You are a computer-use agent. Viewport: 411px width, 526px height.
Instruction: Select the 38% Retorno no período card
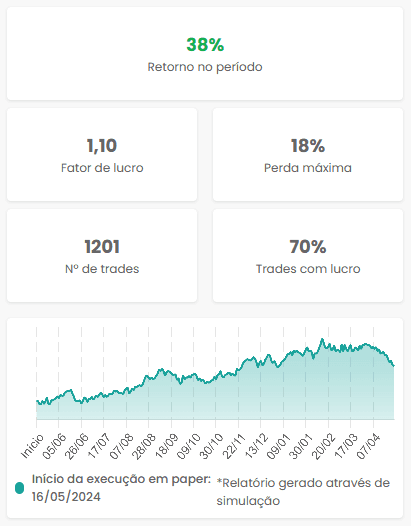click(x=205, y=53)
